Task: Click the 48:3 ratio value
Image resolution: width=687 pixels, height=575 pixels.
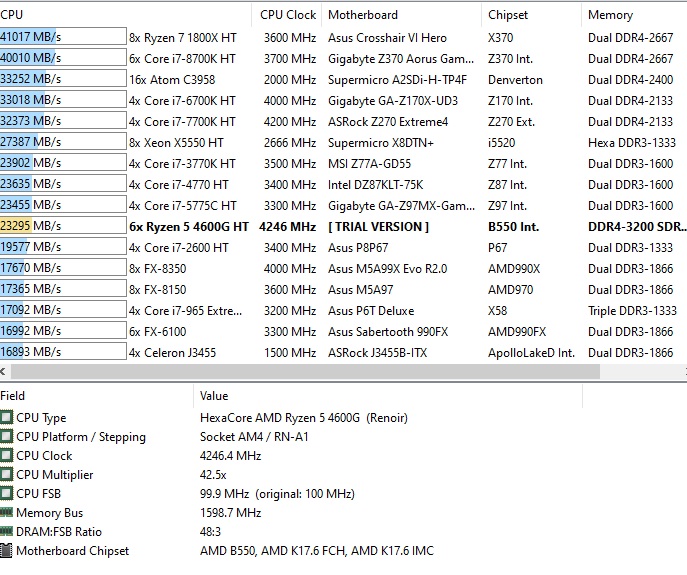Action: point(210,532)
